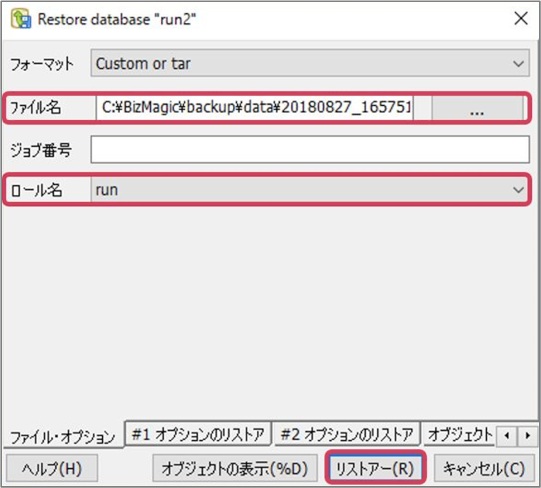
Task: Click the ヘルプ(H) button
Action: [52, 468]
